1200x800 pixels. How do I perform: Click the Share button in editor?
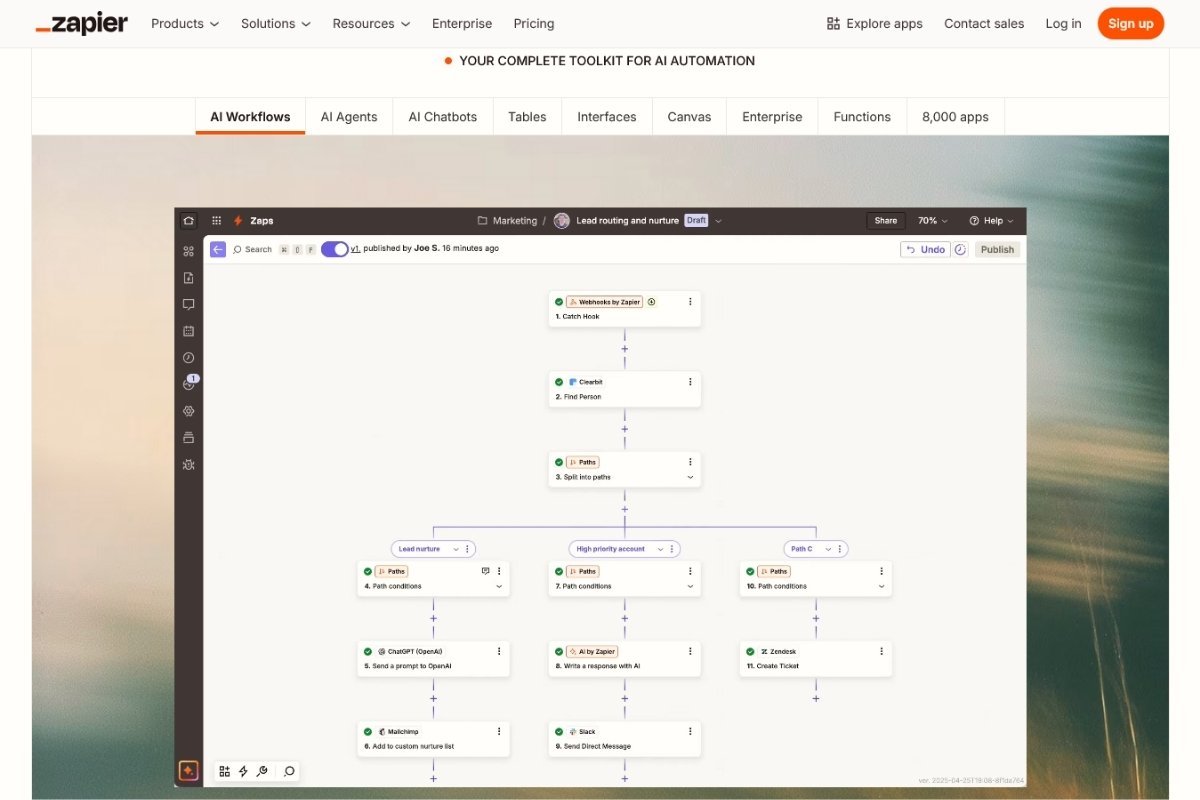pyautogui.click(x=886, y=221)
